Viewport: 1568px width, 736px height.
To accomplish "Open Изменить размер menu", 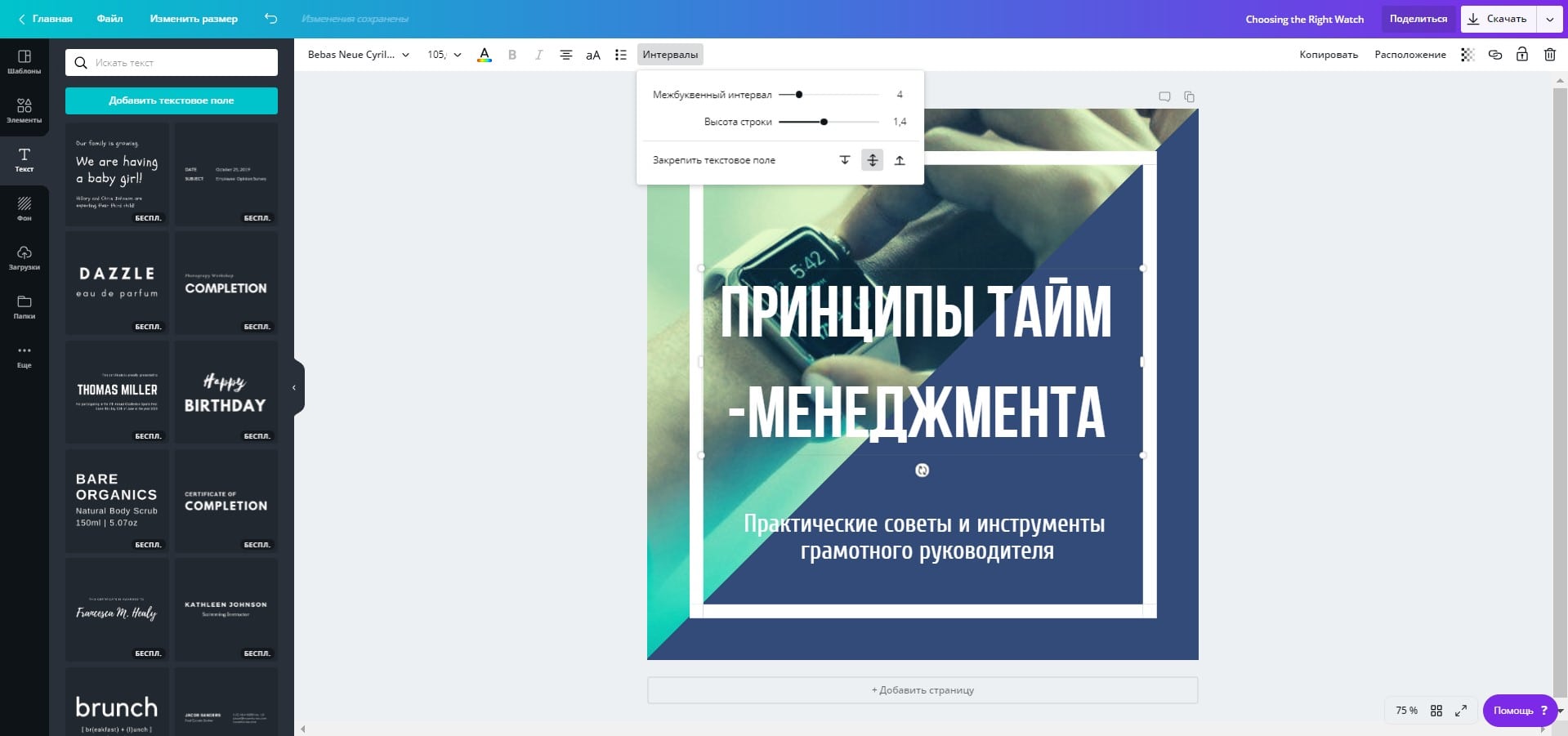I will point(194,19).
